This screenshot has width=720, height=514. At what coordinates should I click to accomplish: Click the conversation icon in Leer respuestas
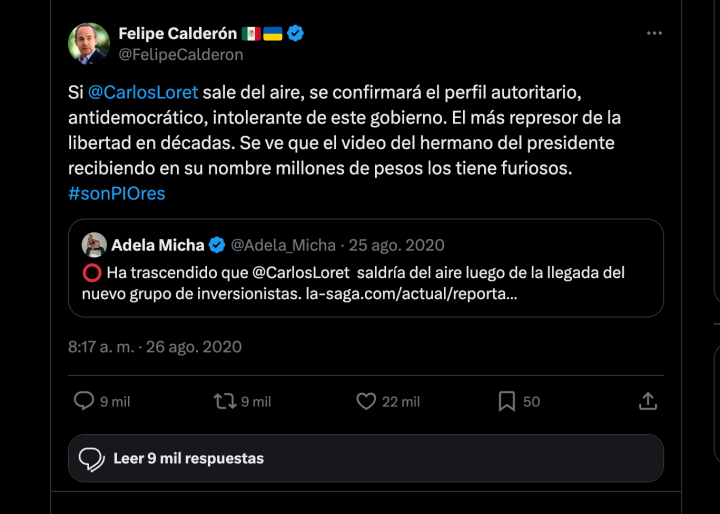(x=92, y=459)
